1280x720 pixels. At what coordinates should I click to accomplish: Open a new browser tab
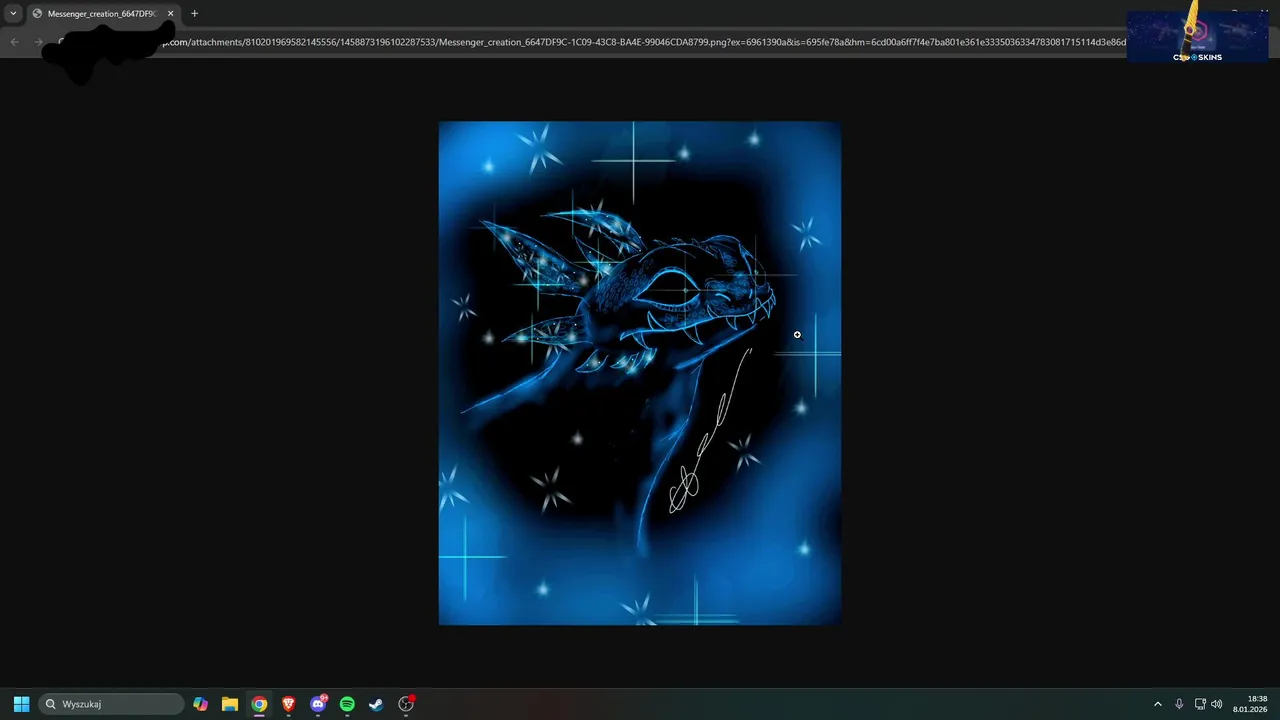click(194, 14)
